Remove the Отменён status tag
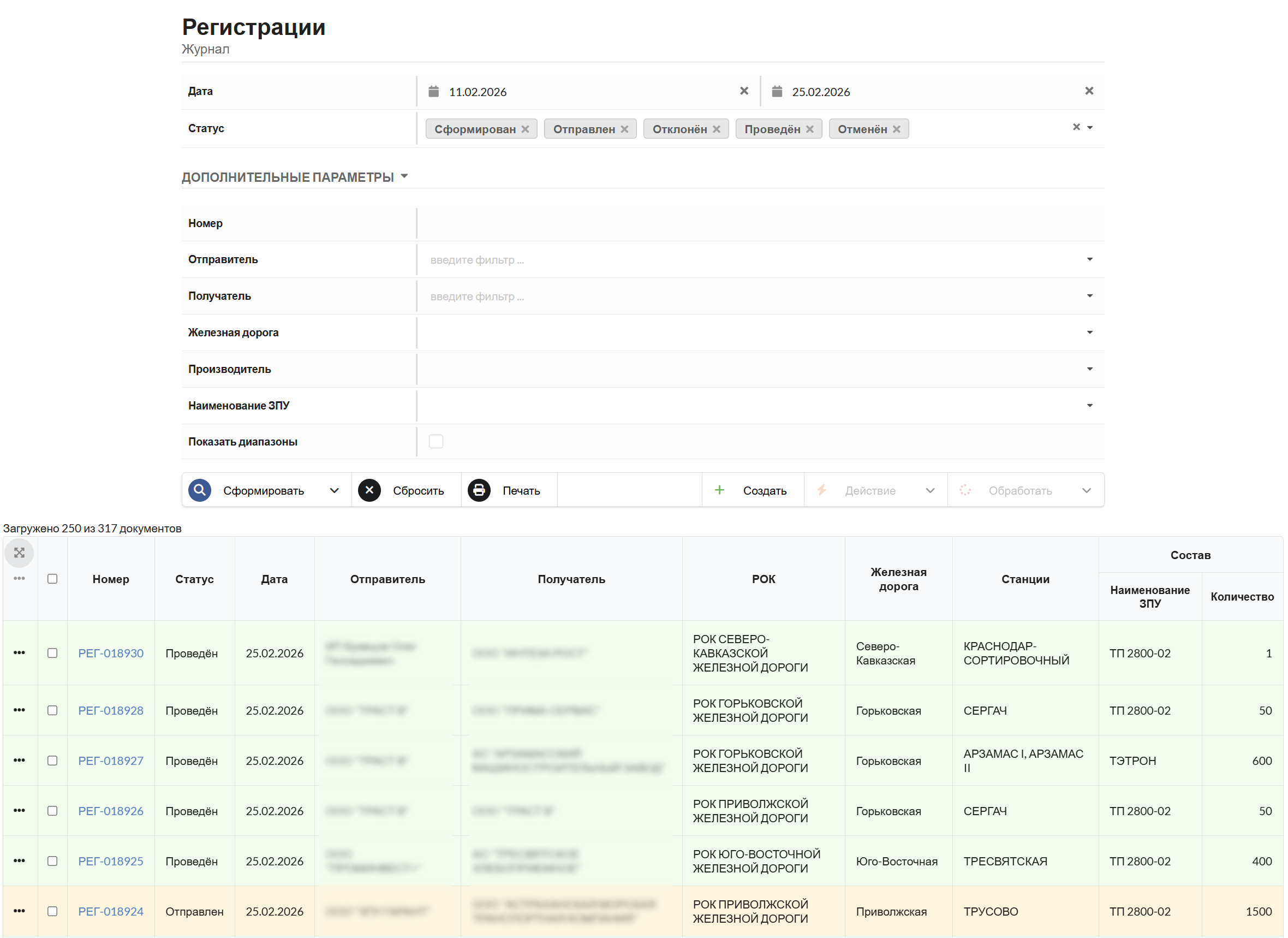Viewport: 1288px width, 938px height. tap(896, 129)
